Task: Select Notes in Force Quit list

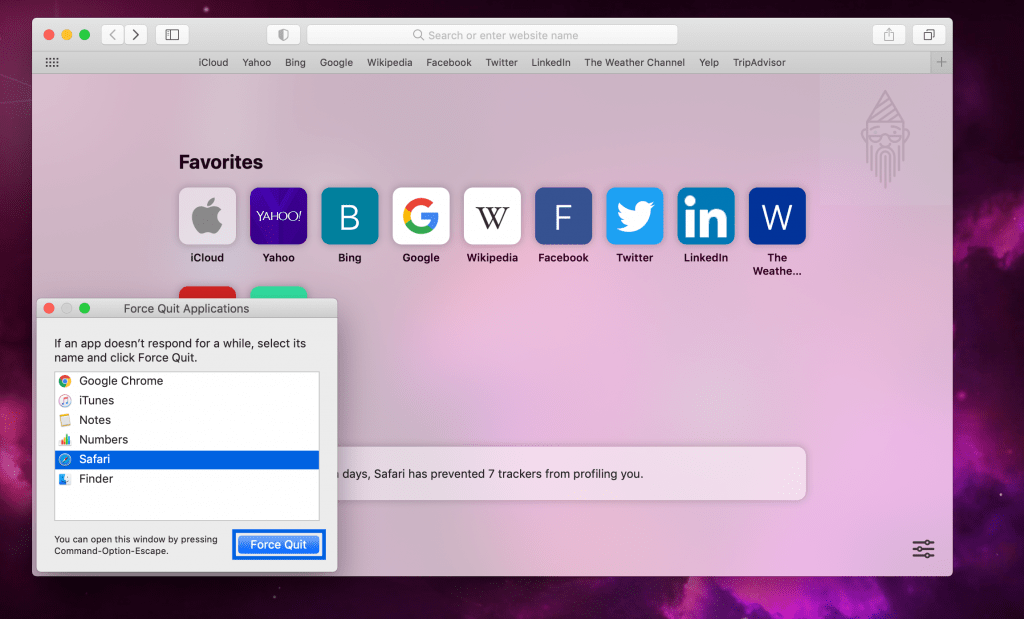Action: 187,420
